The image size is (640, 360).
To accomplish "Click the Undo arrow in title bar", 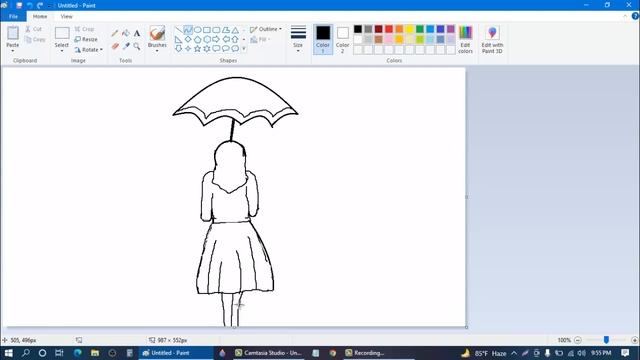I will pos(29,5).
